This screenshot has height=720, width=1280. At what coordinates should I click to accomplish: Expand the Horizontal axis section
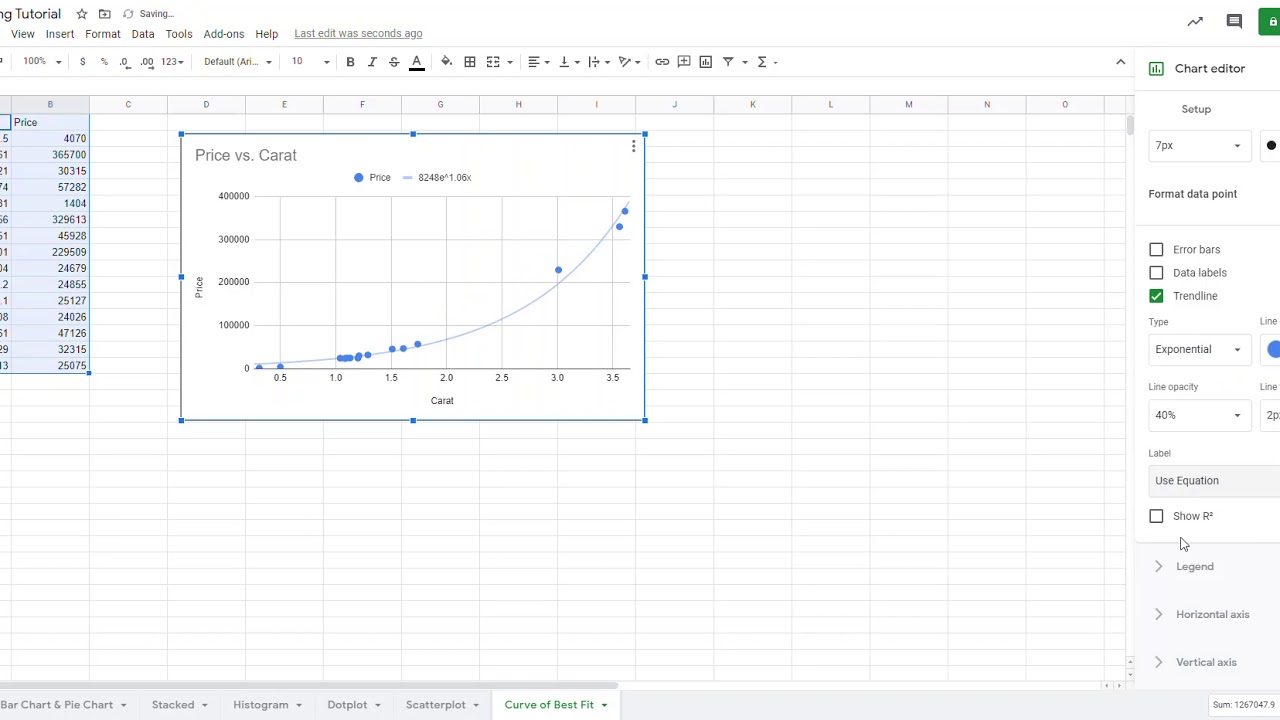(1212, 614)
